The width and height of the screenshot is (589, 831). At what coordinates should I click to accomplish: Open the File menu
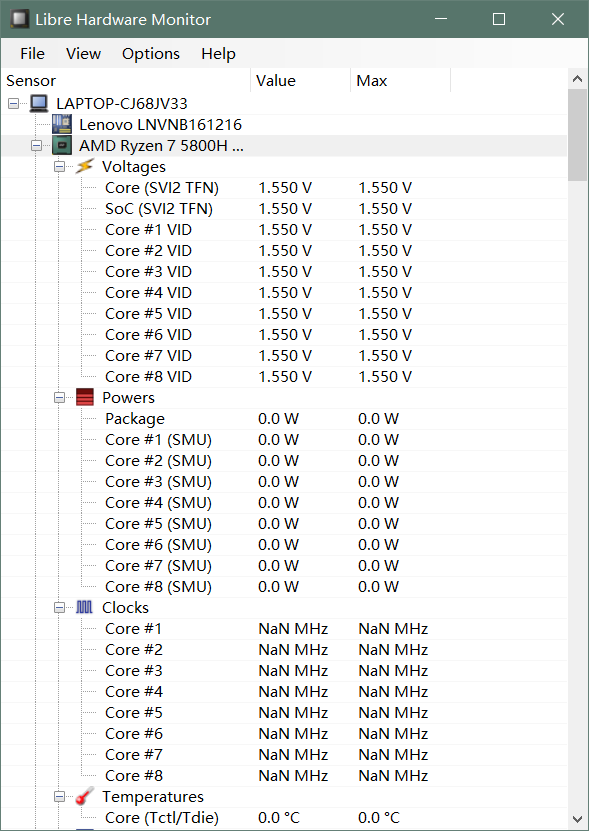tap(32, 54)
